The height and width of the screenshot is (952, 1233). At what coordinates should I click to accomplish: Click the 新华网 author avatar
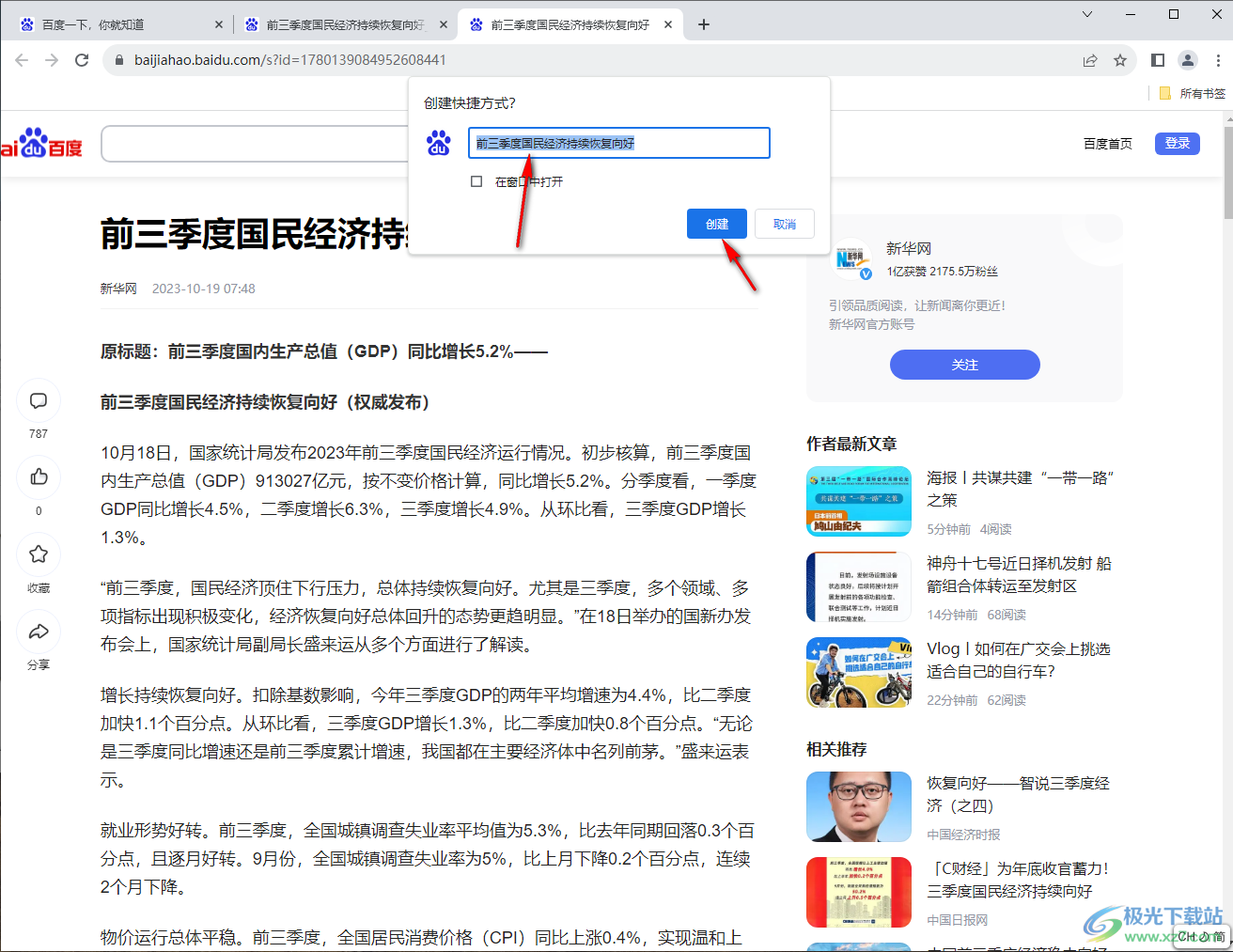click(853, 260)
